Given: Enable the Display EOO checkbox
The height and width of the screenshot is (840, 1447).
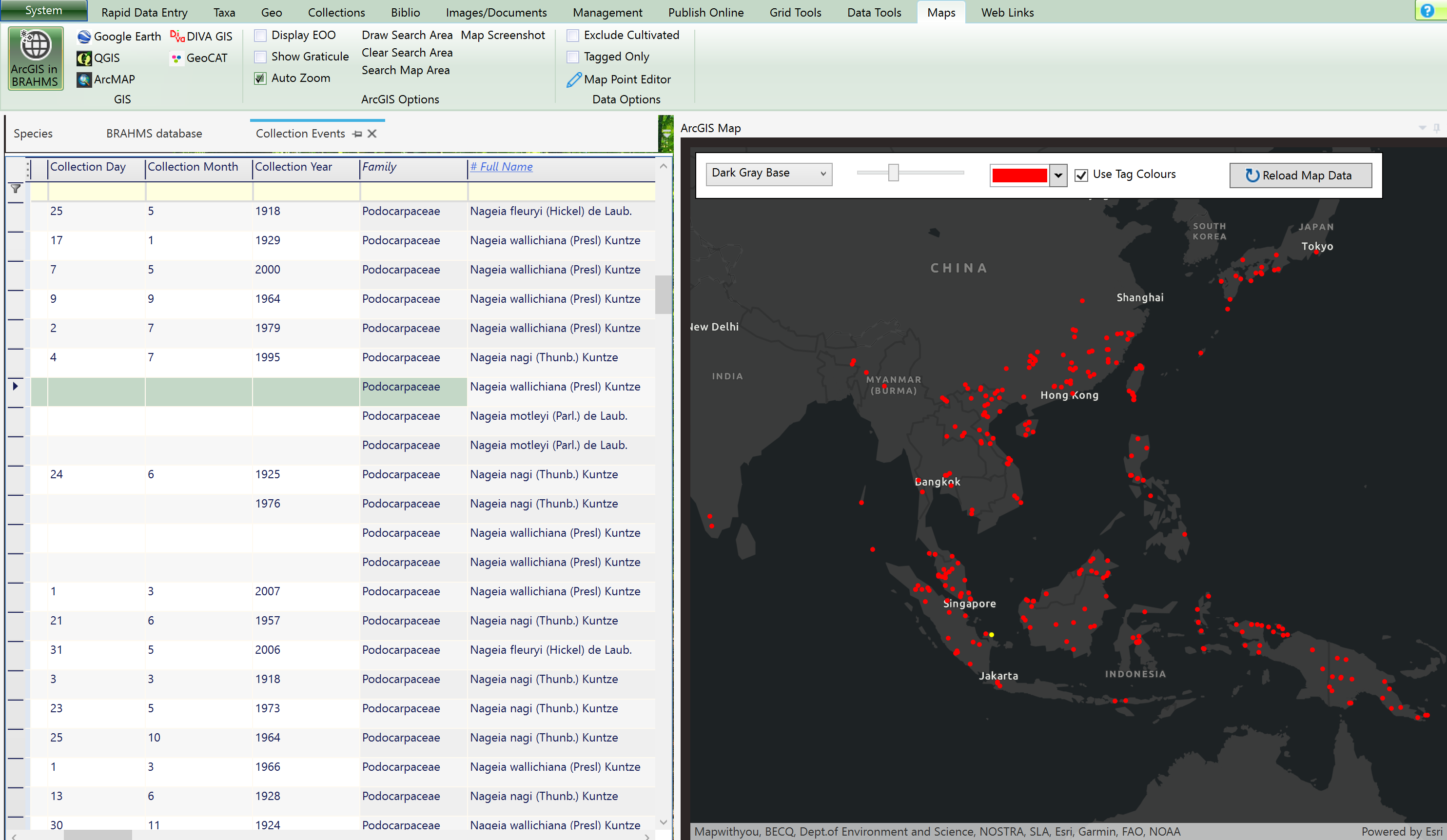Looking at the screenshot, I should (261, 36).
